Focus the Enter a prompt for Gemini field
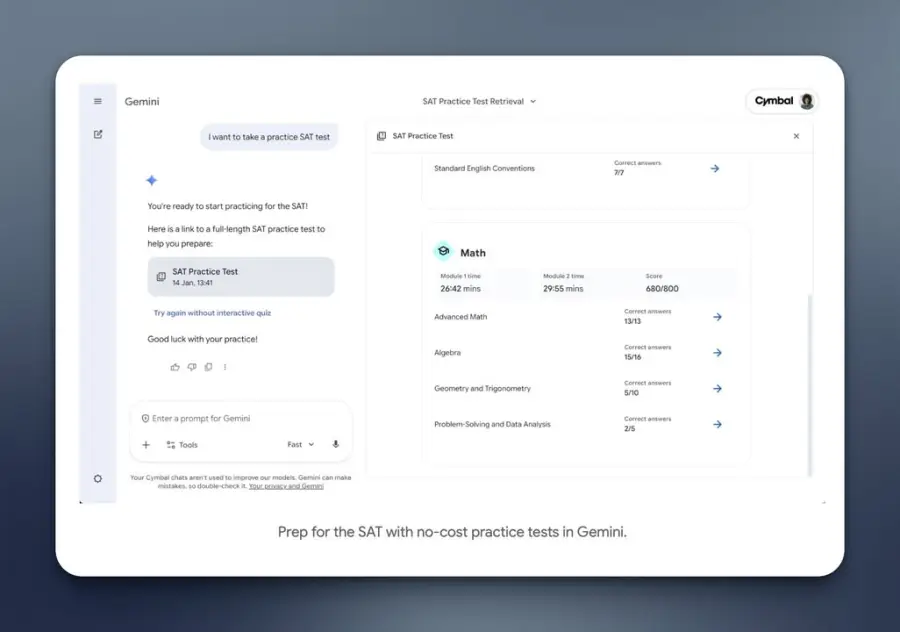Viewport: 900px width, 632px height. click(241, 418)
